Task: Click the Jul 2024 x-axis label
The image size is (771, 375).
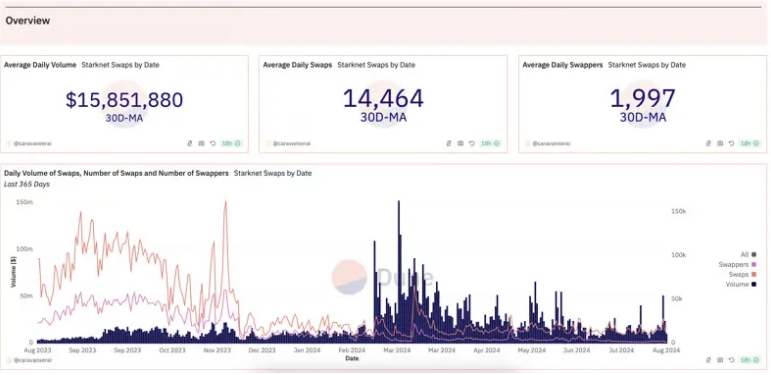Action: (x=621, y=350)
